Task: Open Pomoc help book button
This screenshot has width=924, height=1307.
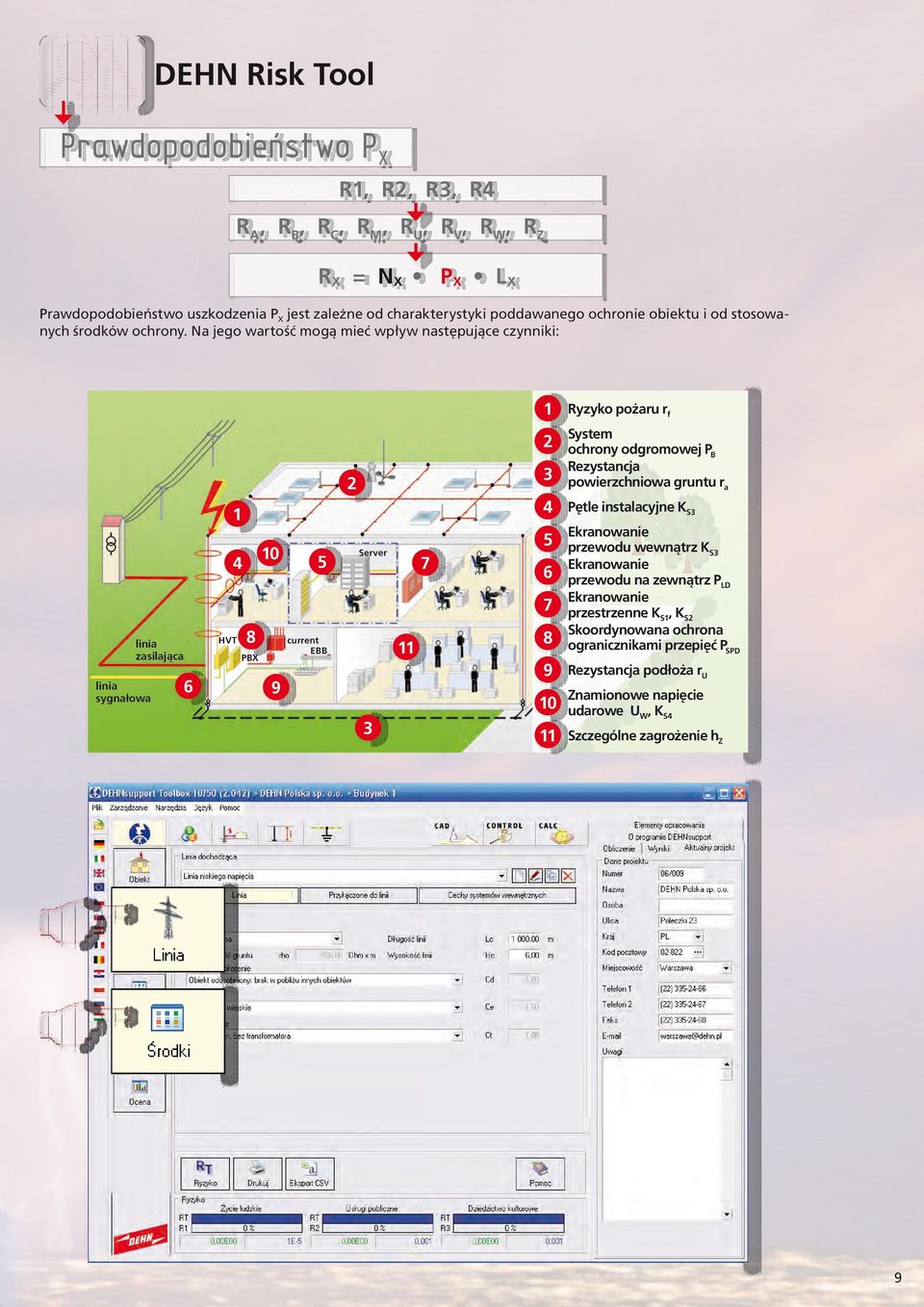Action: coord(540,1173)
